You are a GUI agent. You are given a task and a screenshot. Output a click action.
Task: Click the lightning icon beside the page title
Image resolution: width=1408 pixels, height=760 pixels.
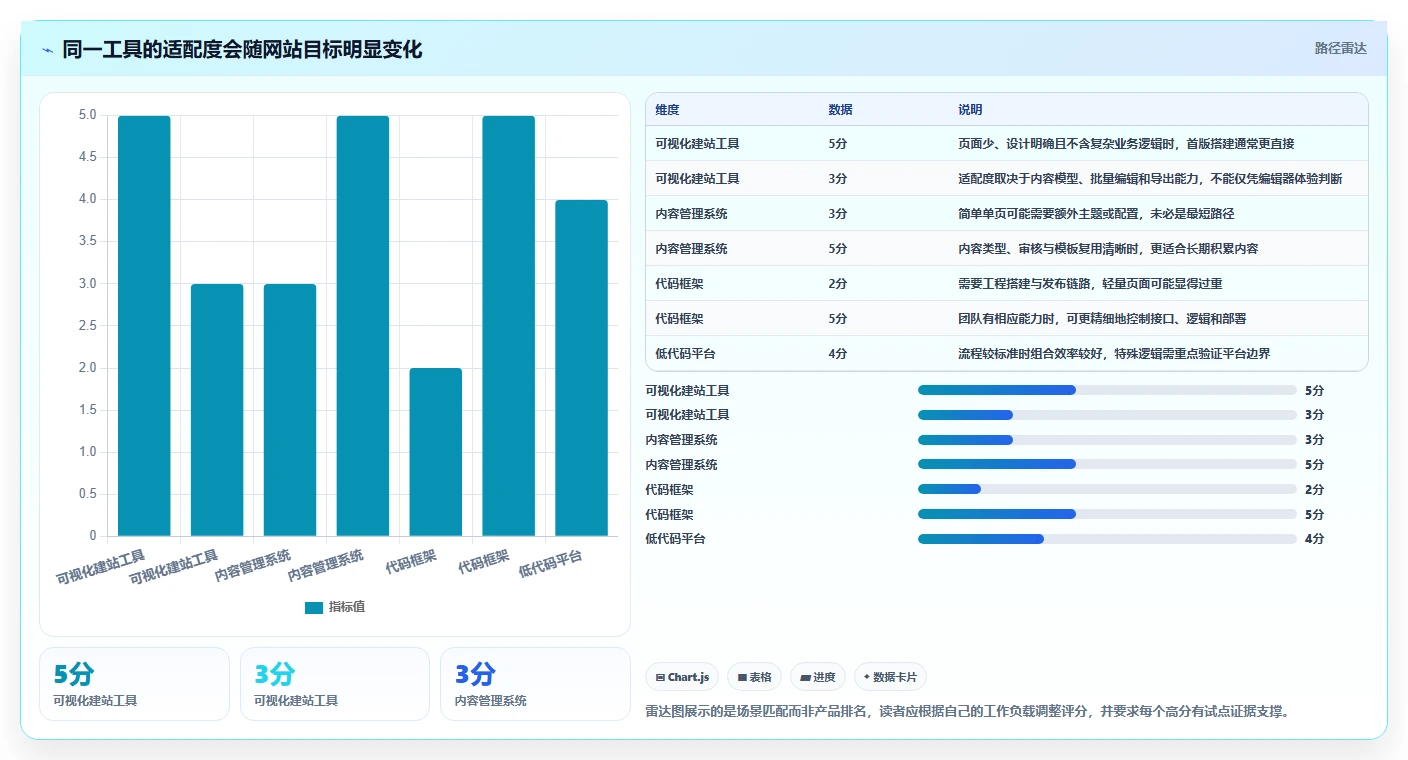coord(47,50)
